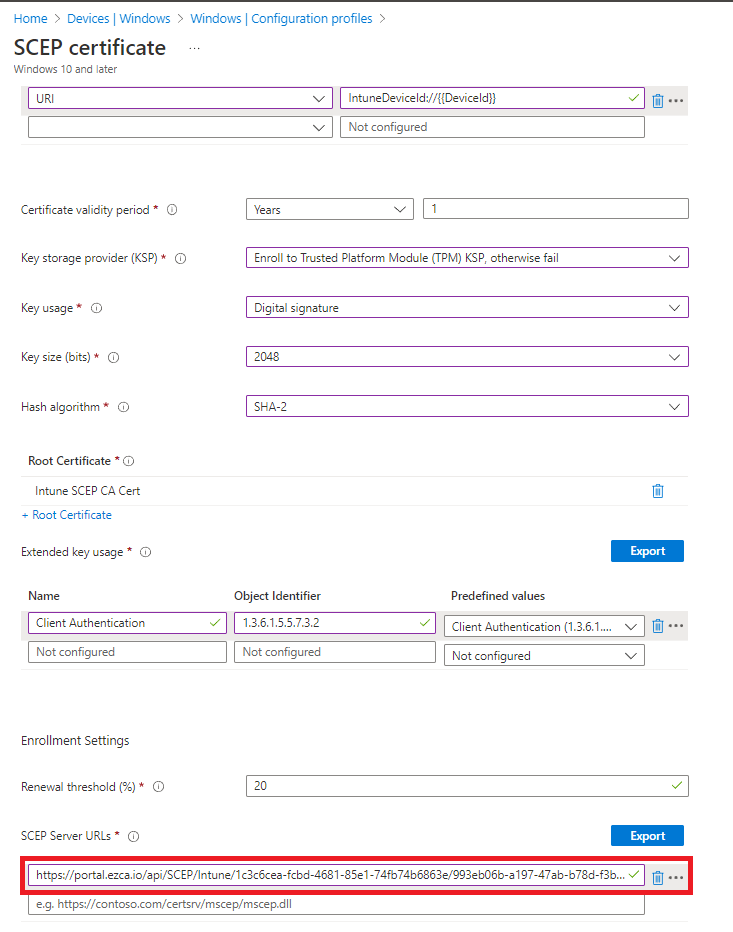Open the Key storage provider dropdown
Viewport: 733px width, 932px height.
[466, 258]
